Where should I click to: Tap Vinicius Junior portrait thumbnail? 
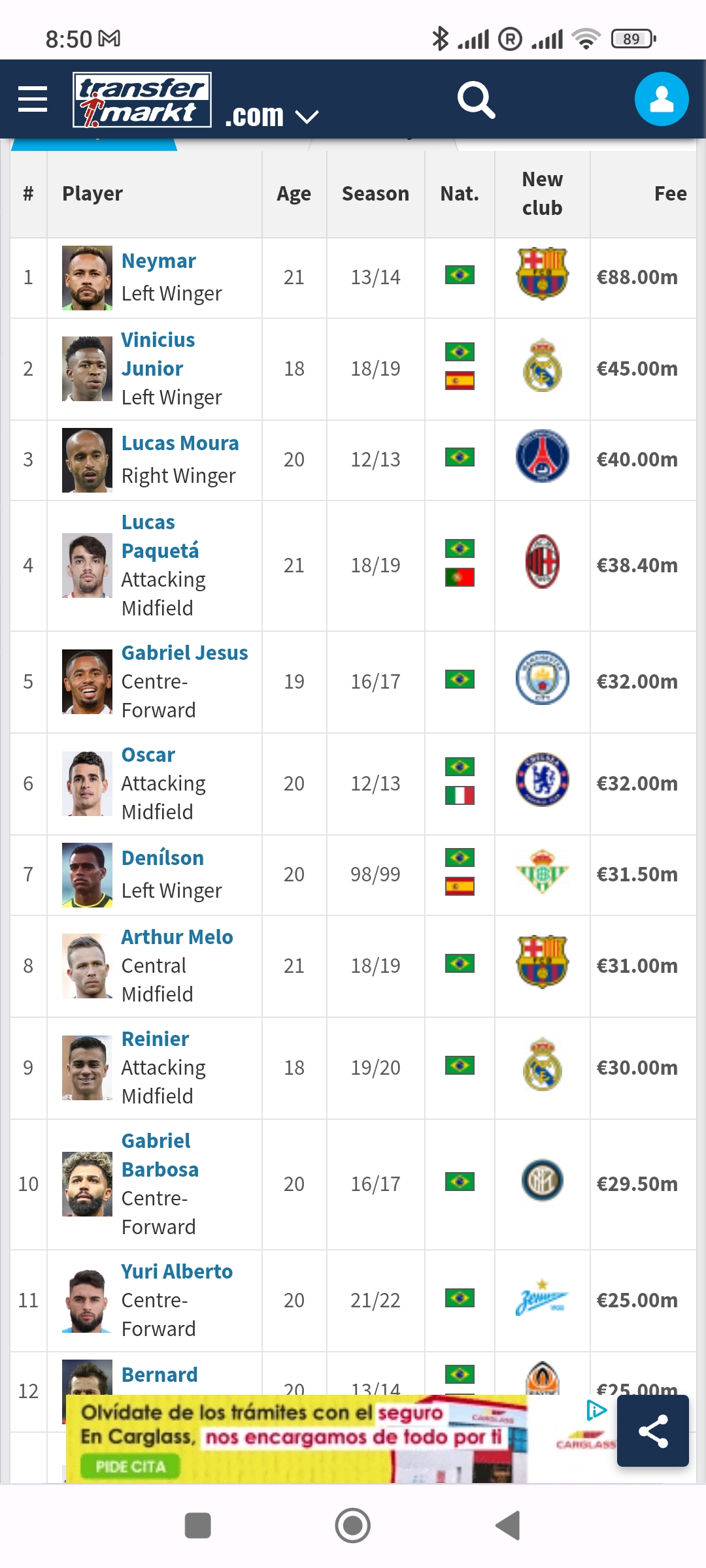[x=87, y=368]
